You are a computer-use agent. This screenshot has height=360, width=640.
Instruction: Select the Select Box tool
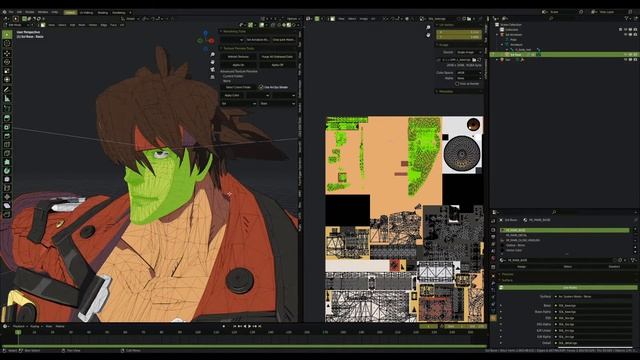point(7,35)
